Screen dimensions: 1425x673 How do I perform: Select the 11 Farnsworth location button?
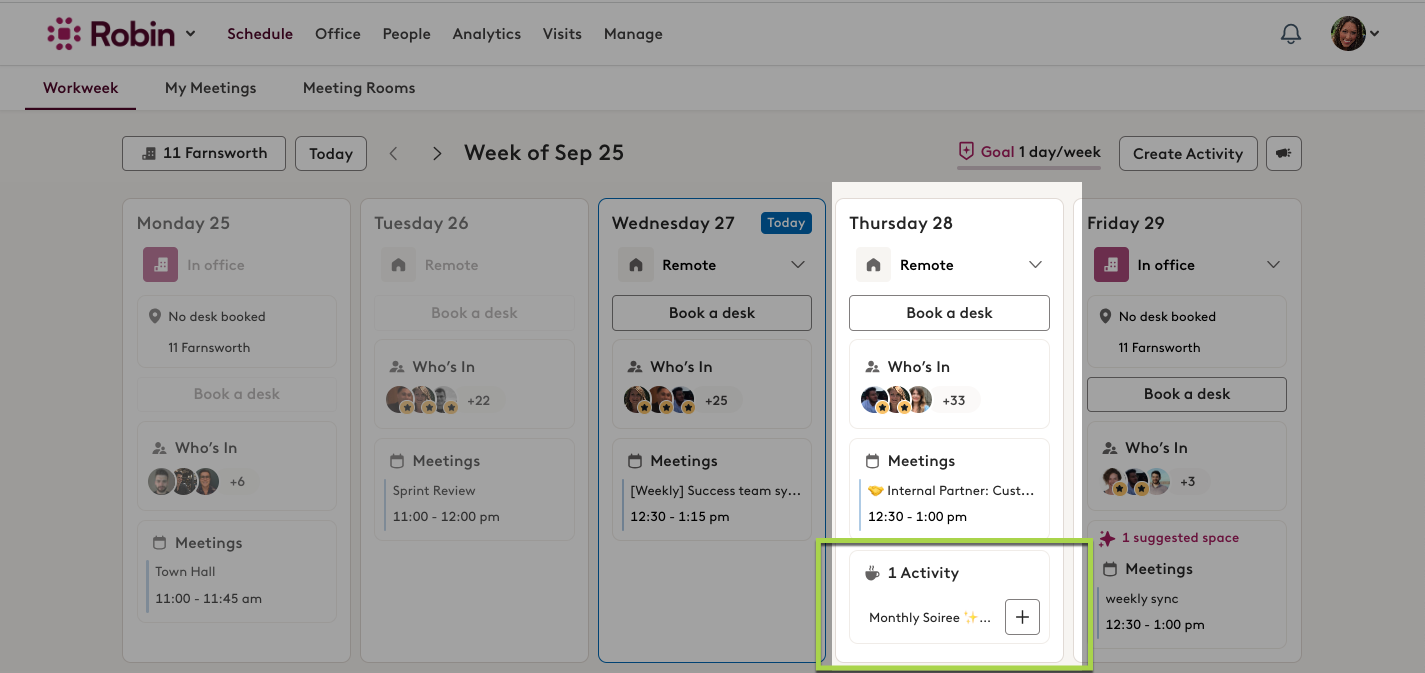(204, 153)
